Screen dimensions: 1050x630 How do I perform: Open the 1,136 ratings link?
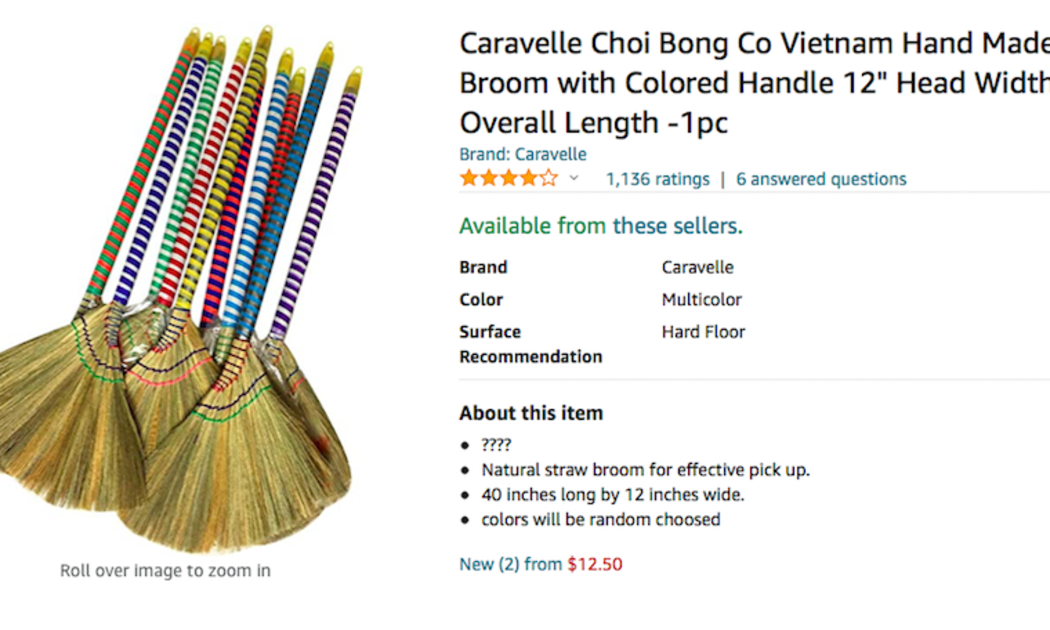pos(657,179)
